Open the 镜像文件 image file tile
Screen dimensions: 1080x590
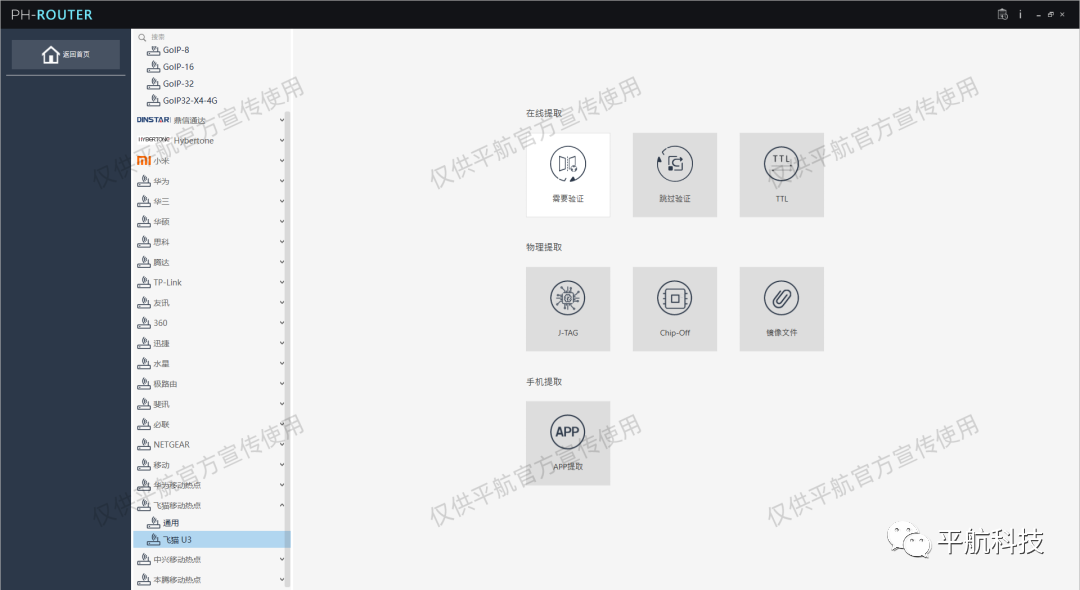click(781, 309)
